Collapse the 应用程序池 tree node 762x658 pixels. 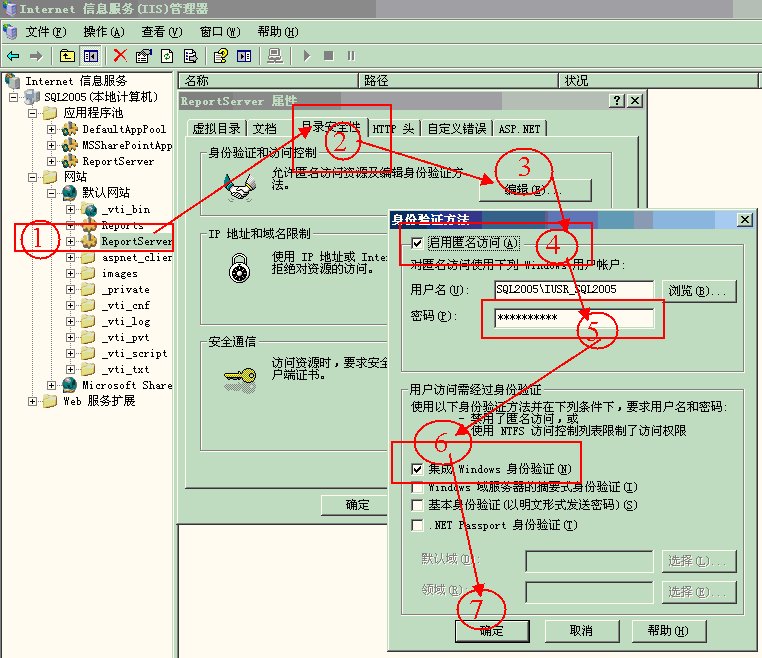pyautogui.click(x=33, y=113)
